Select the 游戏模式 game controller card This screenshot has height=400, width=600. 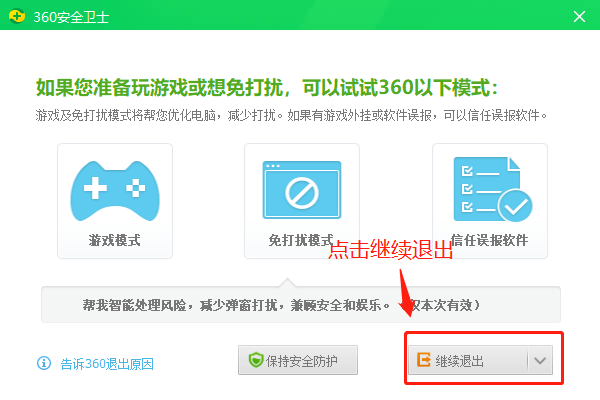115,201
